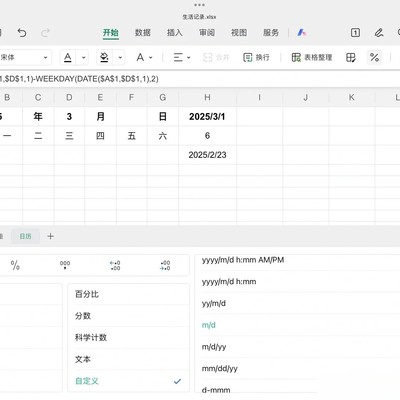Select cell containing 2025/2/23
400x400 pixels.
(207, 155)
